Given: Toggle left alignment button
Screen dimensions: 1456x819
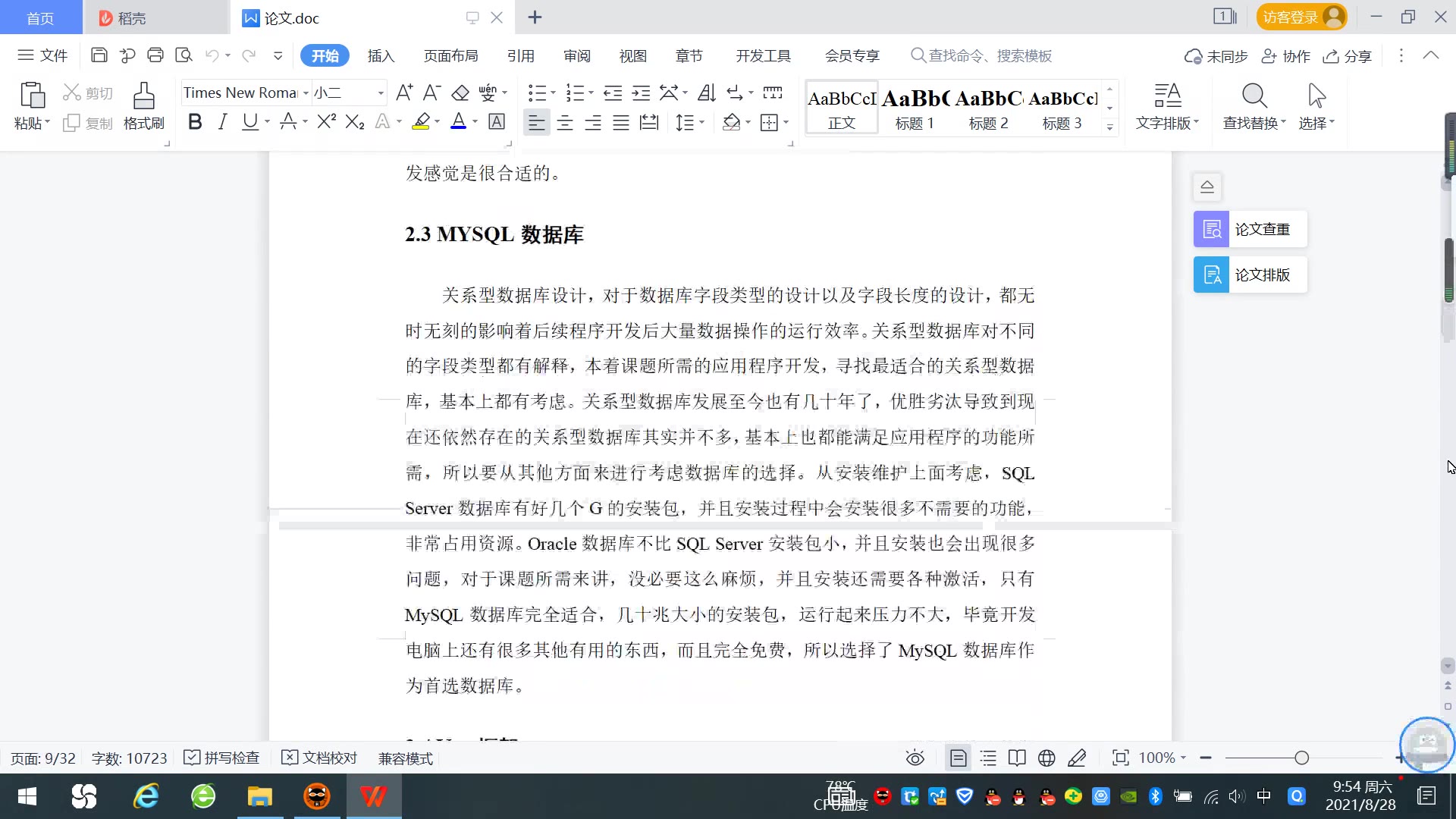Looking at the screenshot, I should [x=536, y=122].
